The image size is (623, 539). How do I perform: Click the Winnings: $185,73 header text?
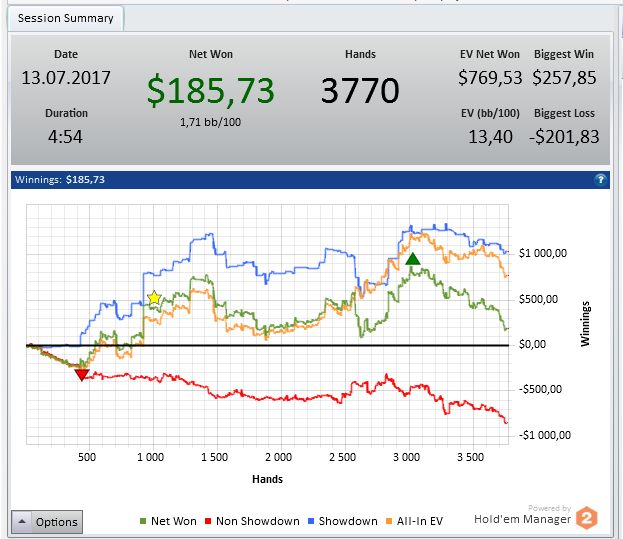[60, 180]
